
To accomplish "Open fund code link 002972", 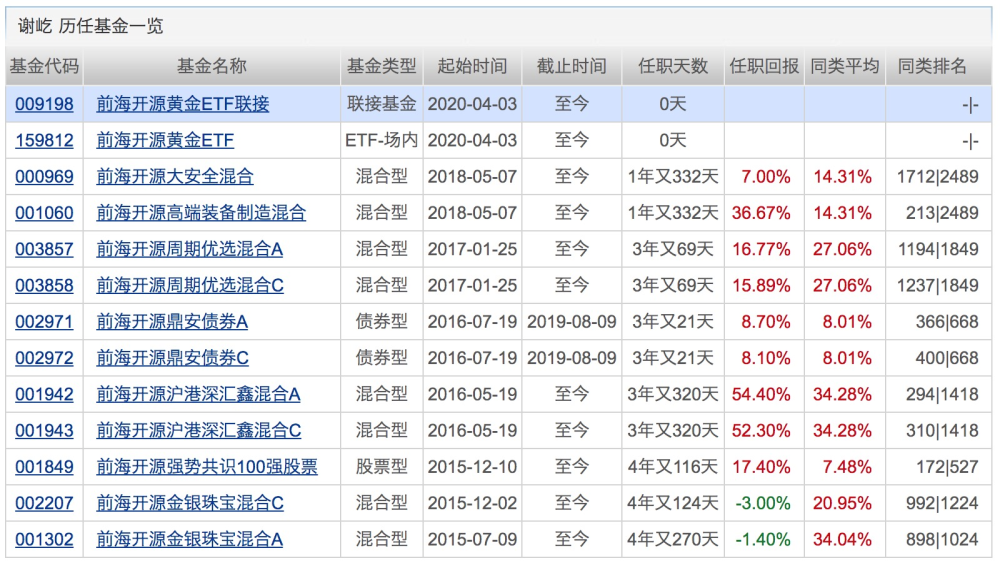I will pos(44,358).
